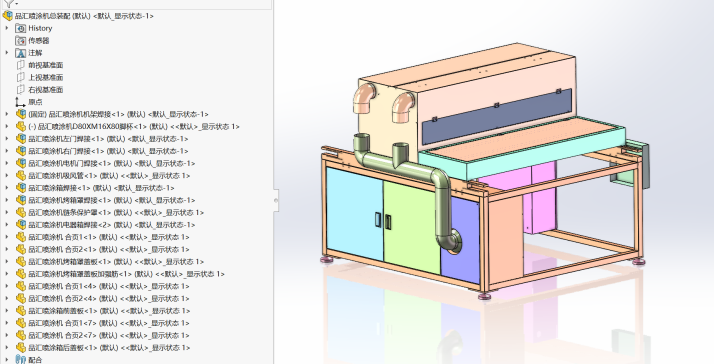This screenshot has width=714, height=364.
Task: Select the 品汇喷涂机总装配 root assembly icon
Action: coord(8,16)
